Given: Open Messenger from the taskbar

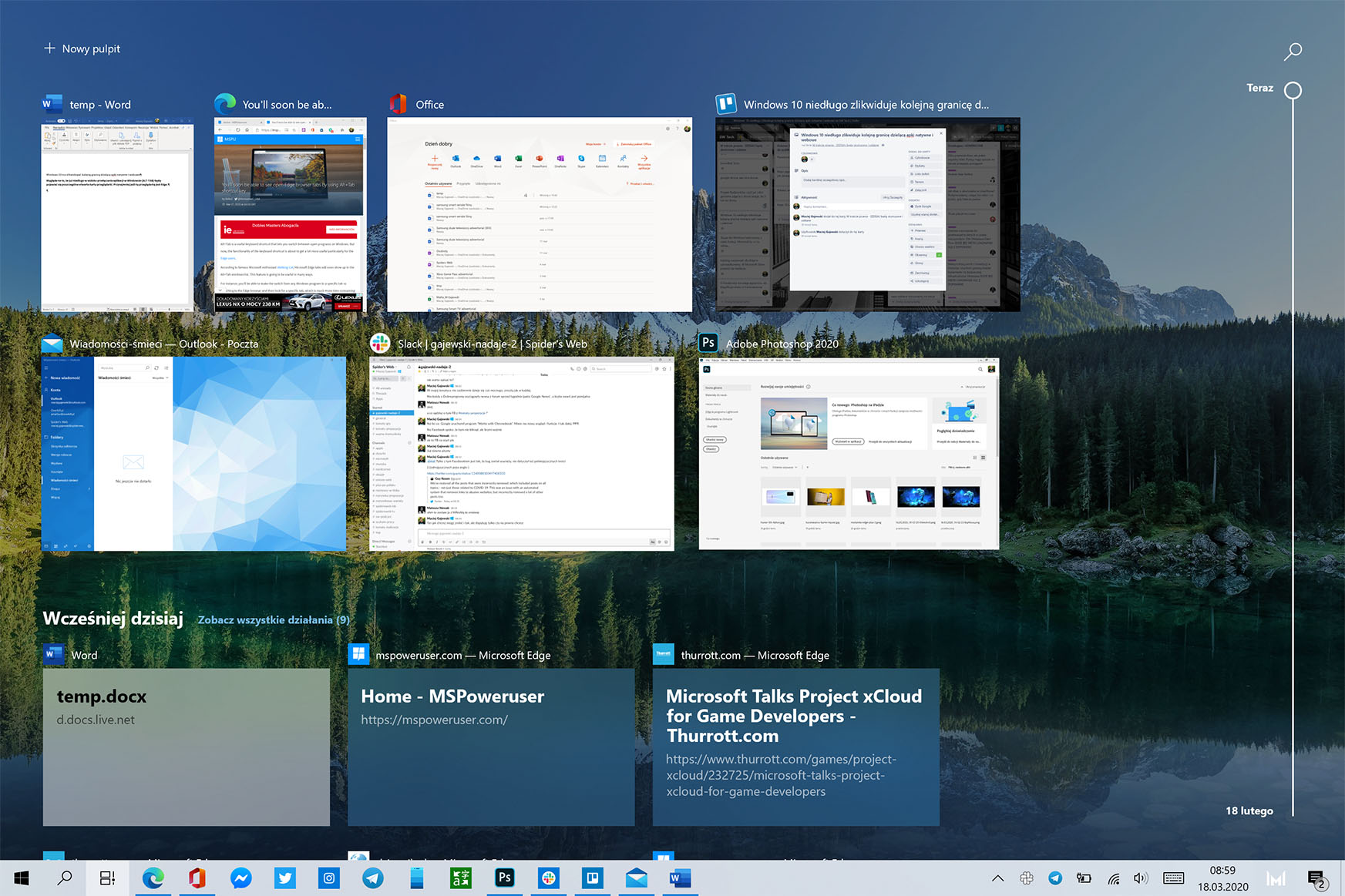Looking at the screenshot, I should point(240,878).
